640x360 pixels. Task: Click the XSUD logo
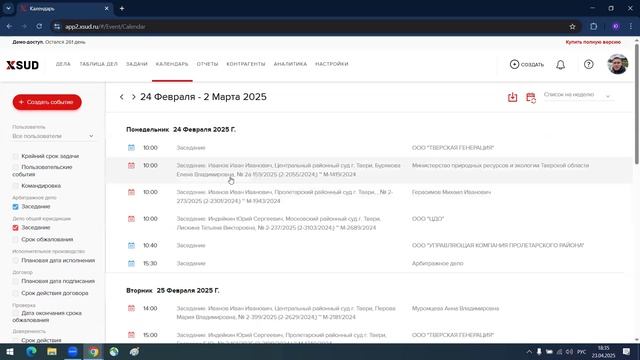click(x=22, y=65)
